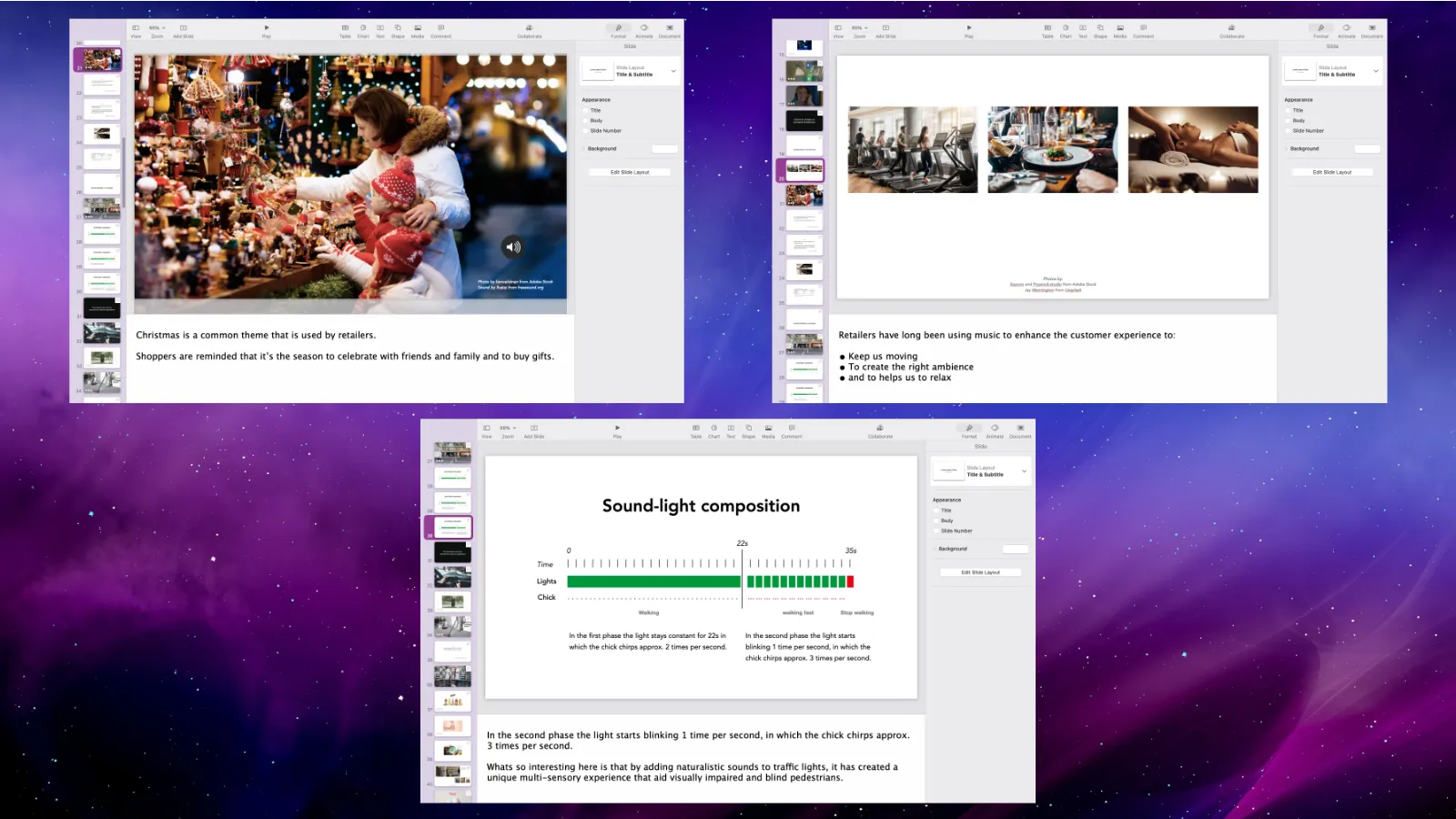Click the 'Keep us moving' bullet in presenter notes
Screen dimensions: 1456x819
pos(883,356)
